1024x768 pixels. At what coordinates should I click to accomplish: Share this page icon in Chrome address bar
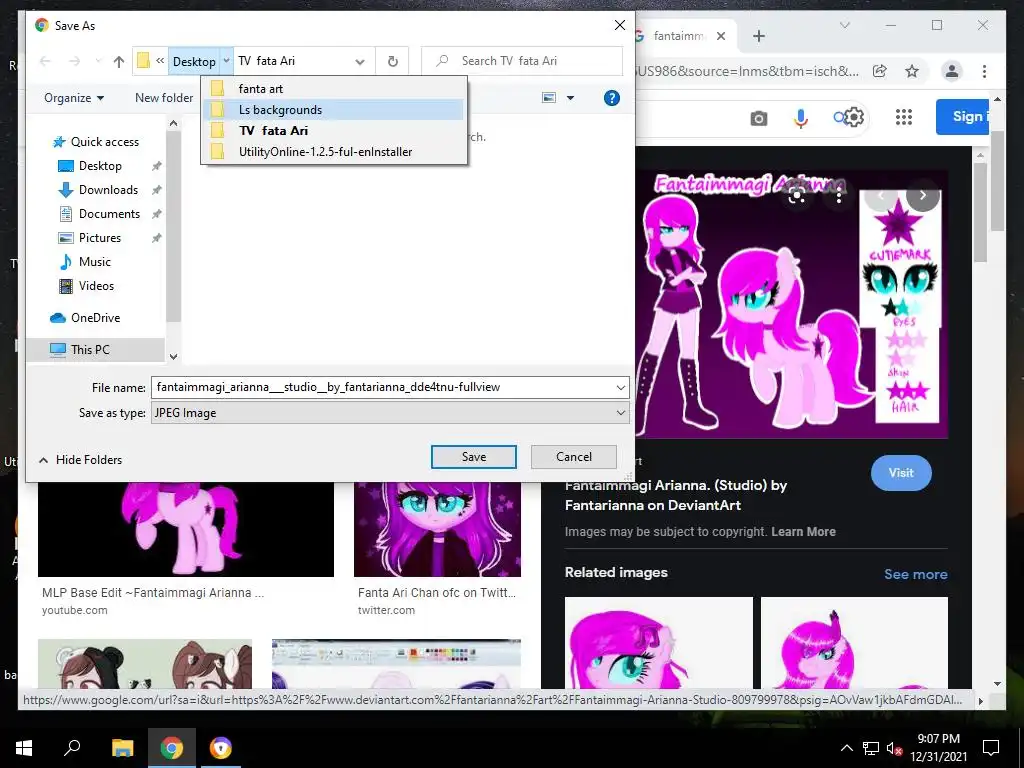pos(880,71)
